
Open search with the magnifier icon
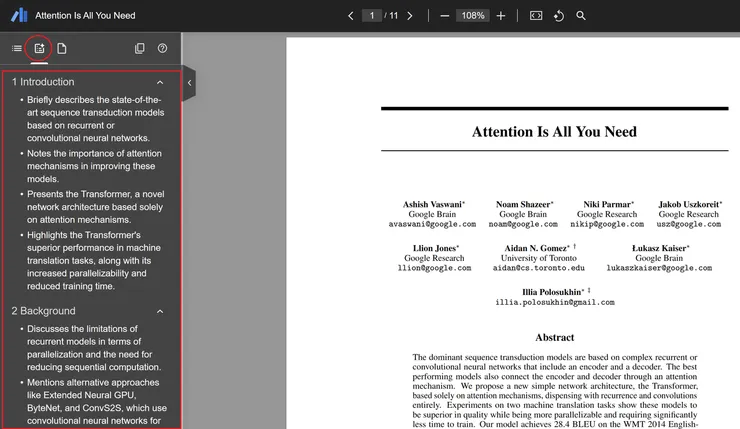(581, 16)
